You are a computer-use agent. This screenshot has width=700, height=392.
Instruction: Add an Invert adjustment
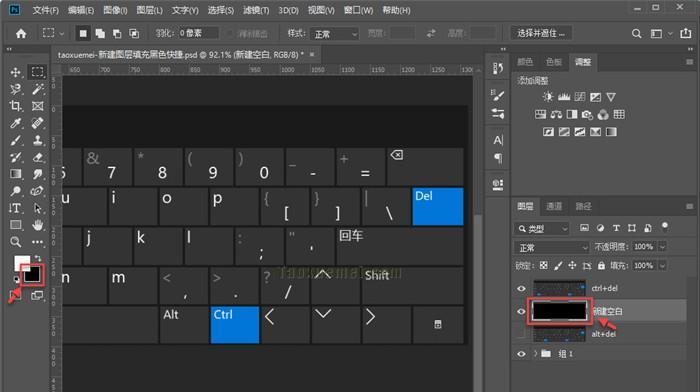tap(548, 132)
